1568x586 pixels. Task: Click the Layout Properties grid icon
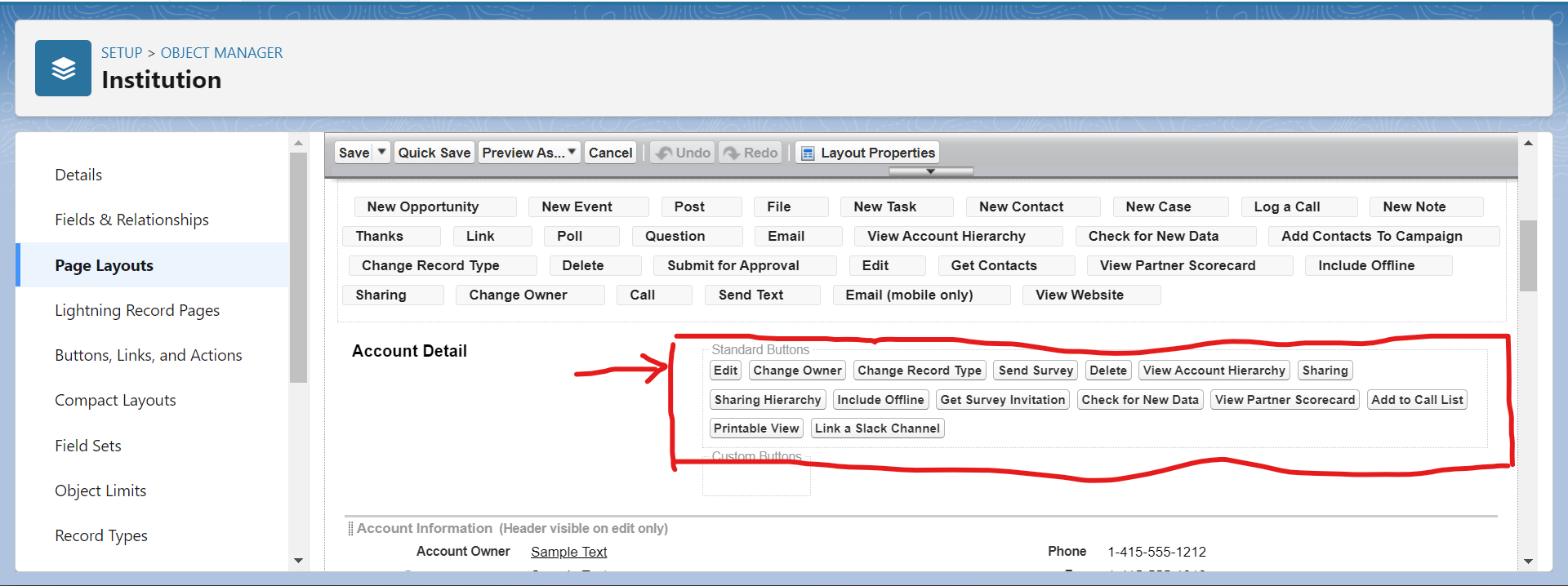(808, 153)
